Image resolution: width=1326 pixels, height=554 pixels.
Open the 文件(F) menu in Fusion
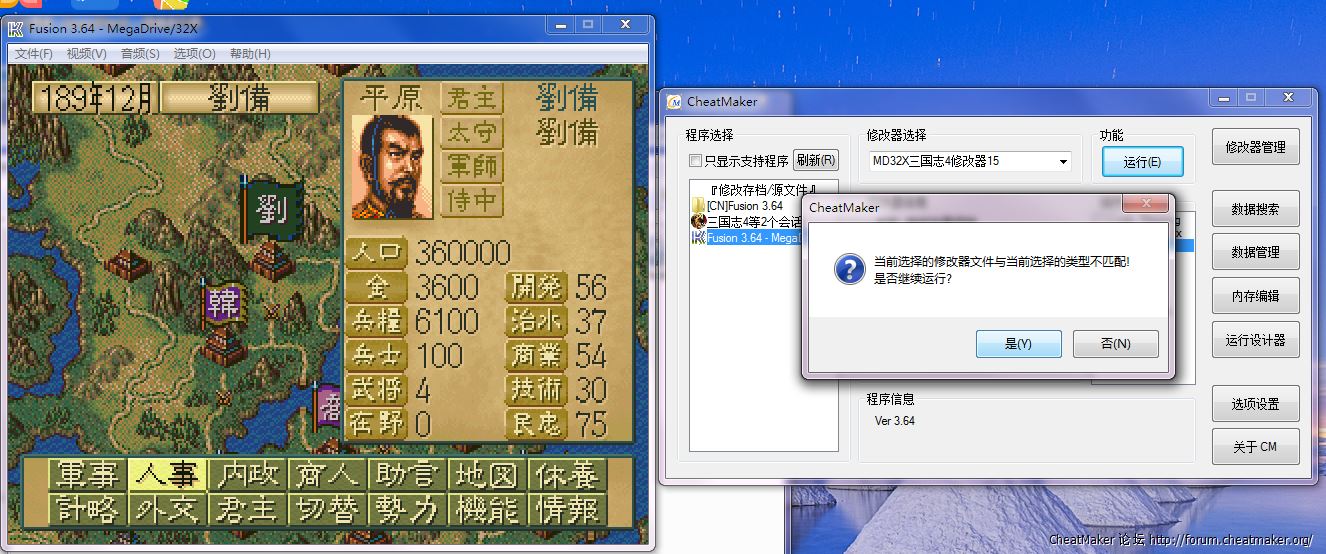tap(34, 54)
